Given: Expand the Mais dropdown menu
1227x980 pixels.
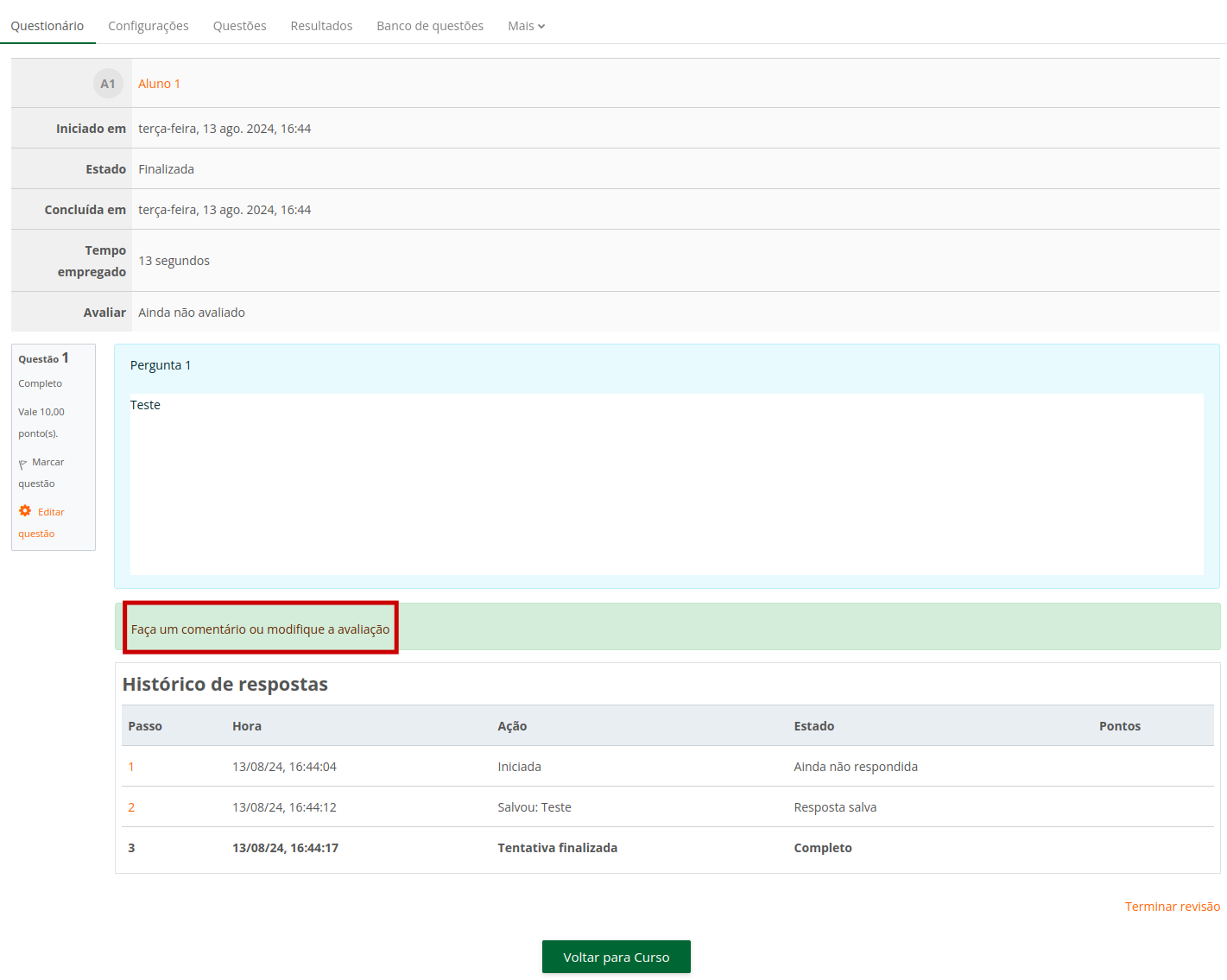Looking at the screenshot, I should coord(526,26).
